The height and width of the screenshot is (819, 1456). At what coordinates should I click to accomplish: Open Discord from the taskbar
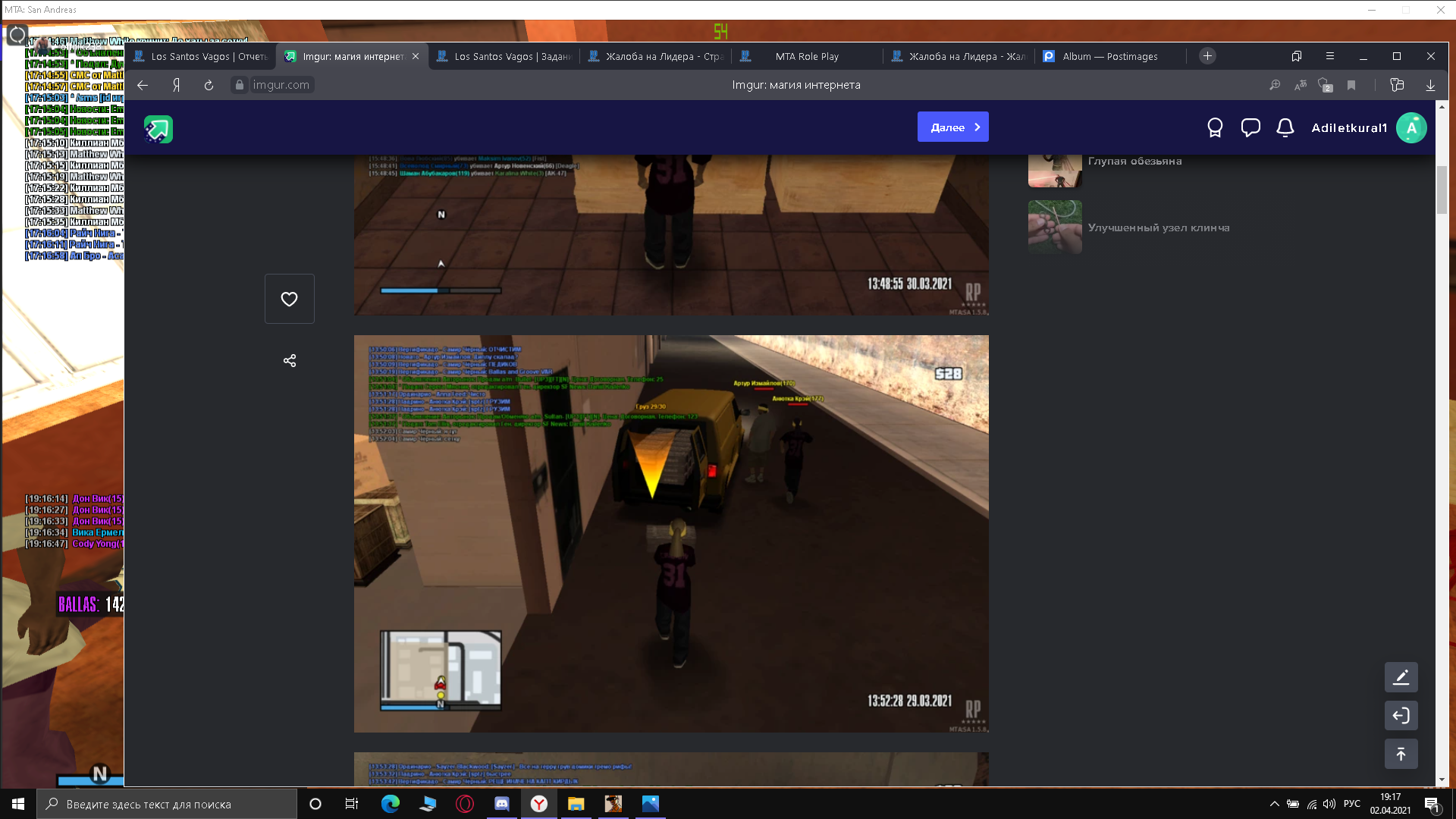(x=502, y=804)
